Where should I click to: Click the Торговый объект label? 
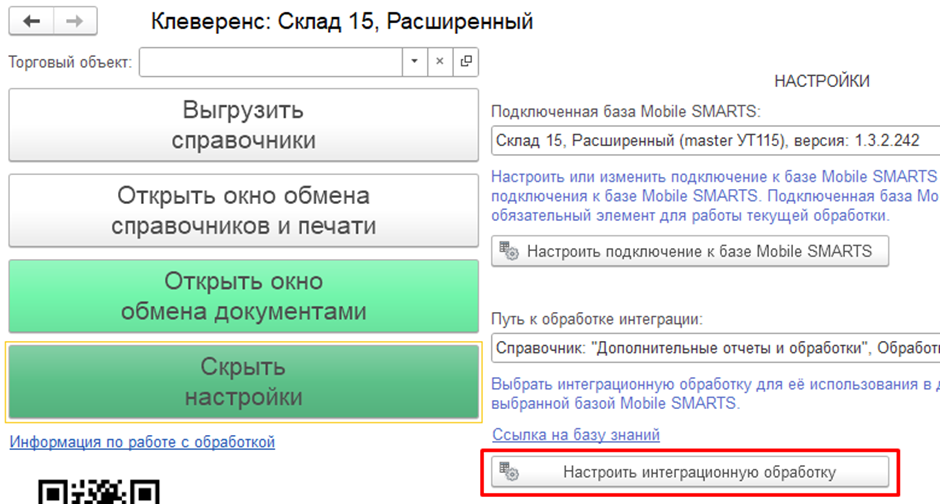coord(70,62)
